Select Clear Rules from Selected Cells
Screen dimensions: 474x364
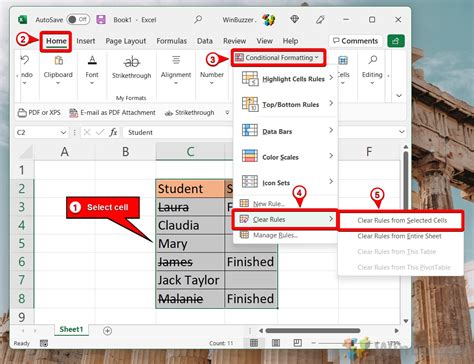coord(401,220)
